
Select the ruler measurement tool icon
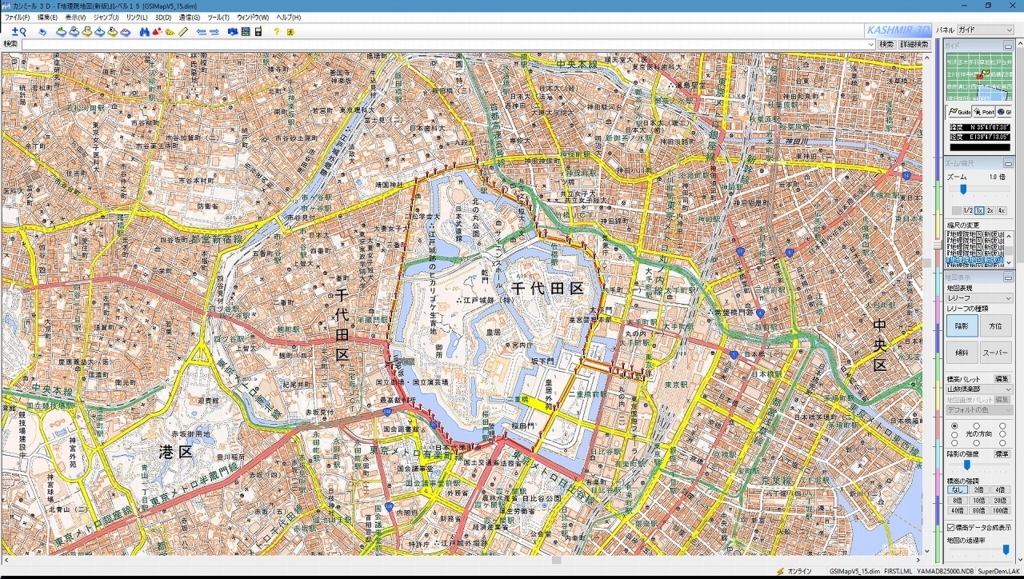(x=183, y=31)
